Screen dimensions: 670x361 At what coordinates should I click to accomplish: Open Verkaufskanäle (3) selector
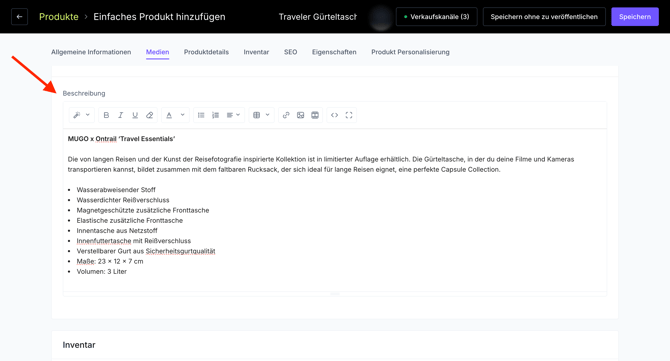tap(436, 17)
